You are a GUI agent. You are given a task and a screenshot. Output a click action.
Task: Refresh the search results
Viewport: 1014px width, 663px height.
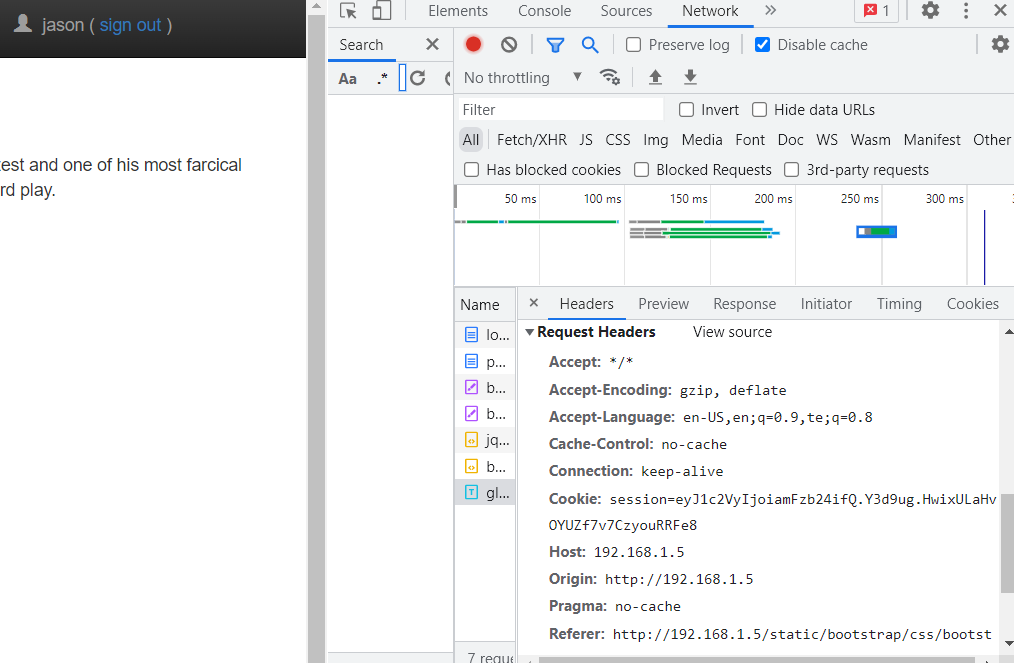pos(418,78)
